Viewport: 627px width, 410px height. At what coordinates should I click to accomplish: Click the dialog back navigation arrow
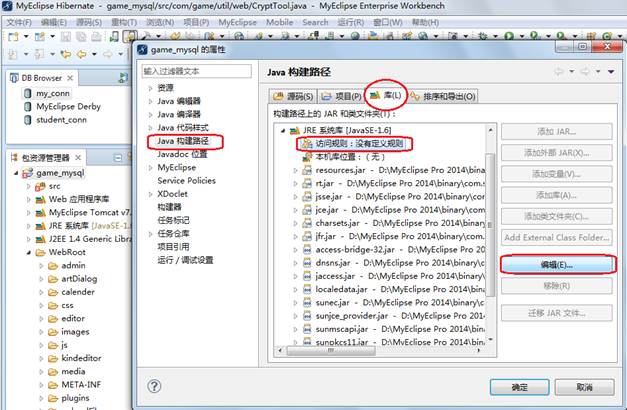click(x=559, y=72)
